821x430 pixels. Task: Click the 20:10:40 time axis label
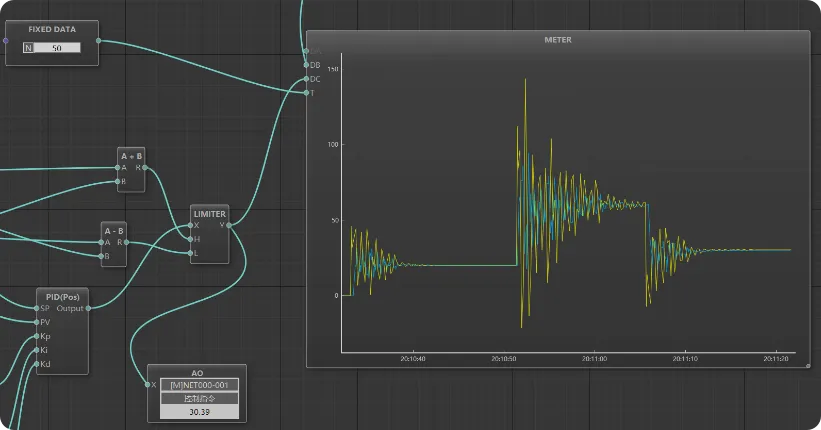click(x=413, y=359)
